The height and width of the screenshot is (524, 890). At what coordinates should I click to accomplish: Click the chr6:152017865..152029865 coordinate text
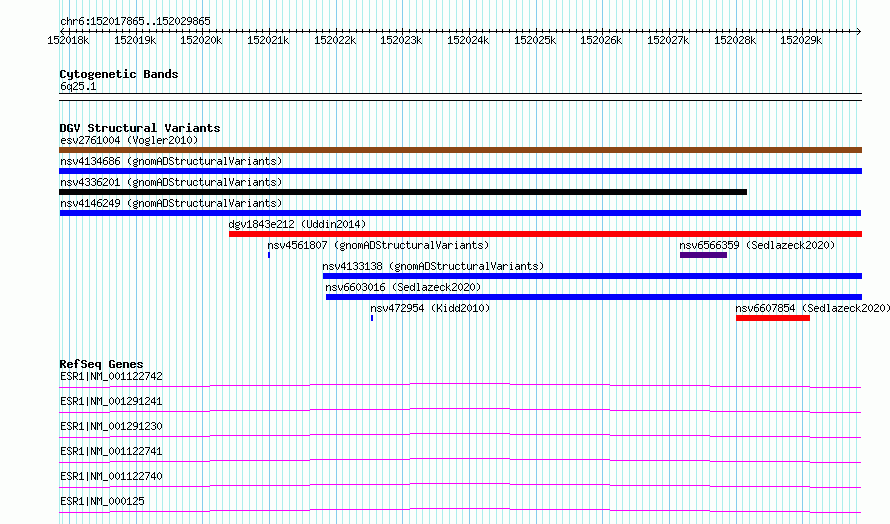[x=135, y=21]
